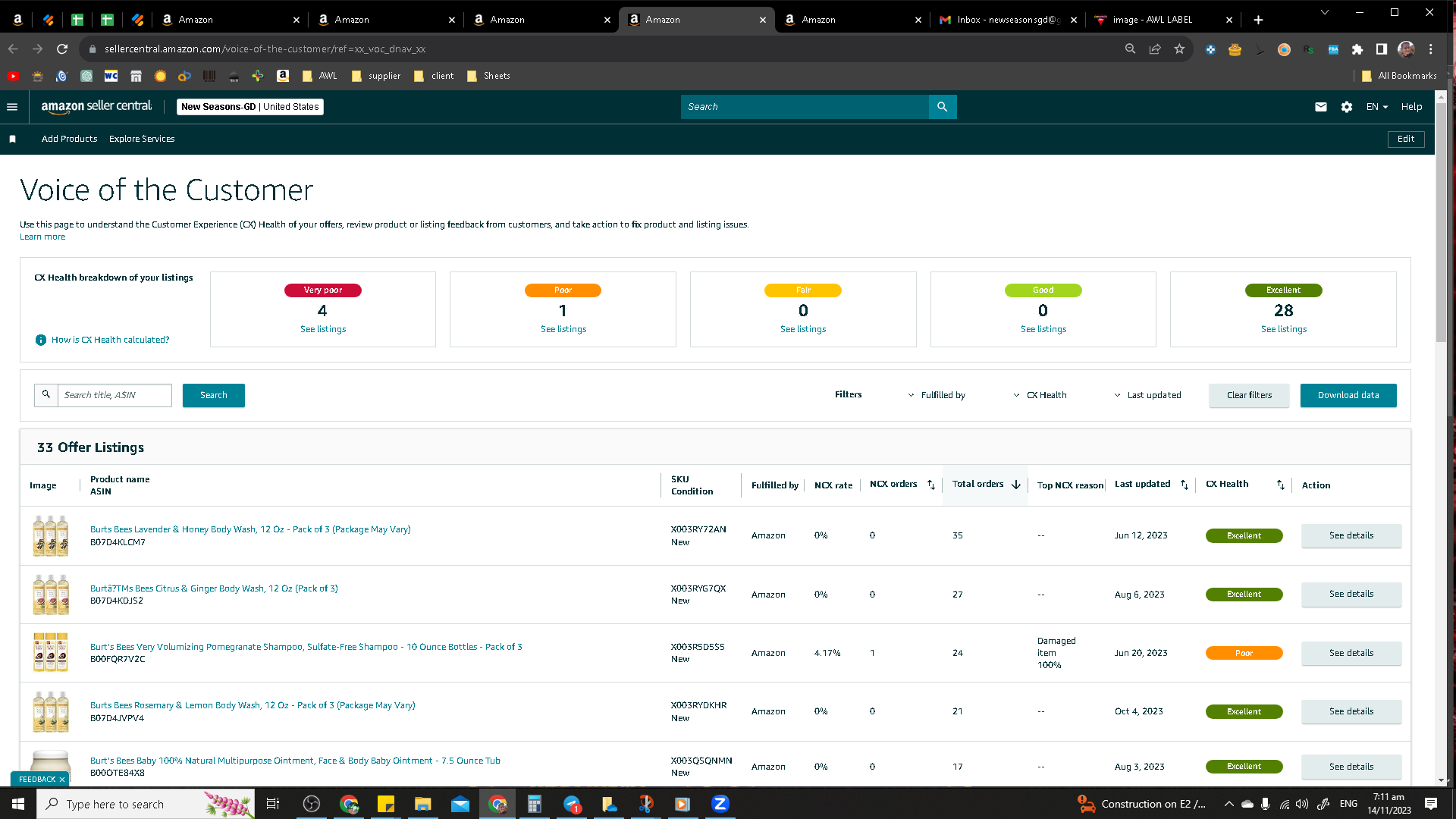Click the share page icon in address bar
Viewport: 1456px width, 819px height.
coord(1155,49)
